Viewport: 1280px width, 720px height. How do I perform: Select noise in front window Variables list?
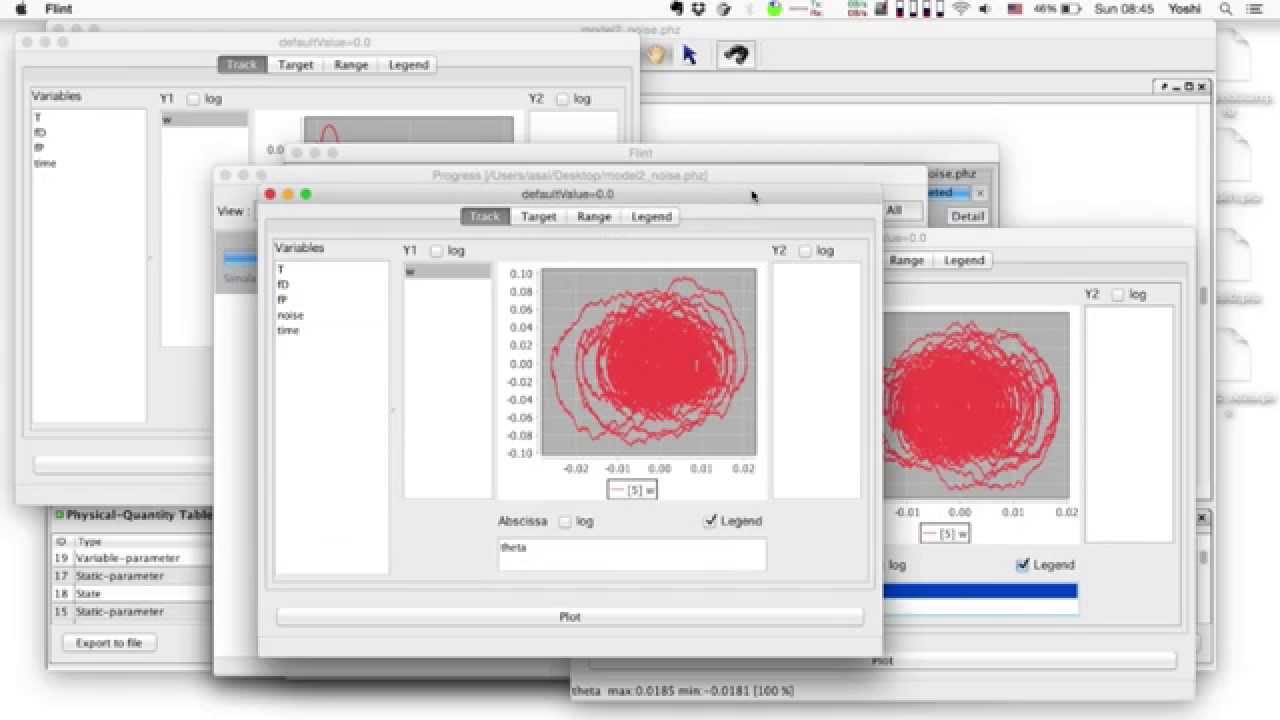pos(291,315)
